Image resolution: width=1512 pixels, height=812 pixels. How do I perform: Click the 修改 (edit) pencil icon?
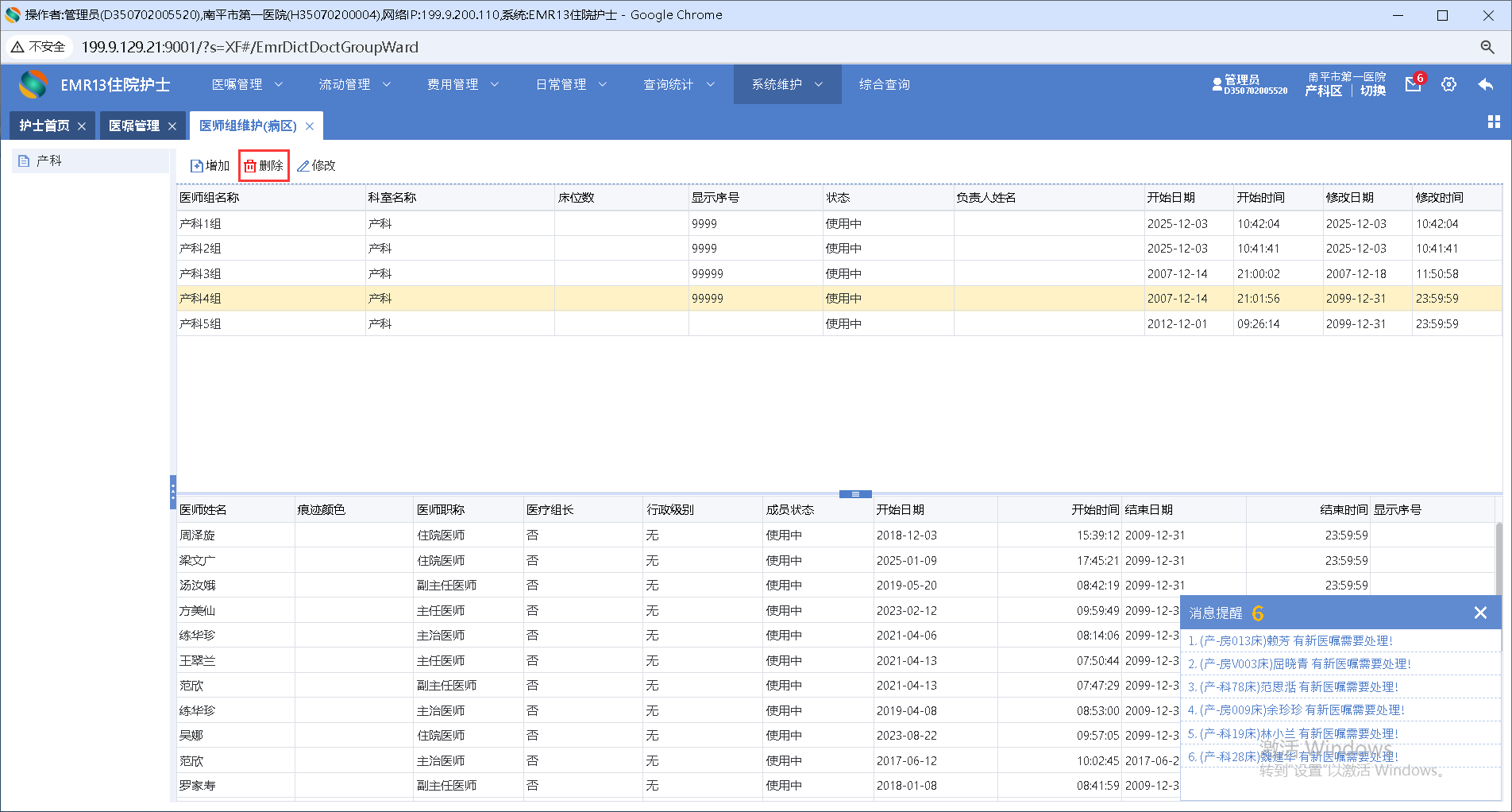[303, 166]
